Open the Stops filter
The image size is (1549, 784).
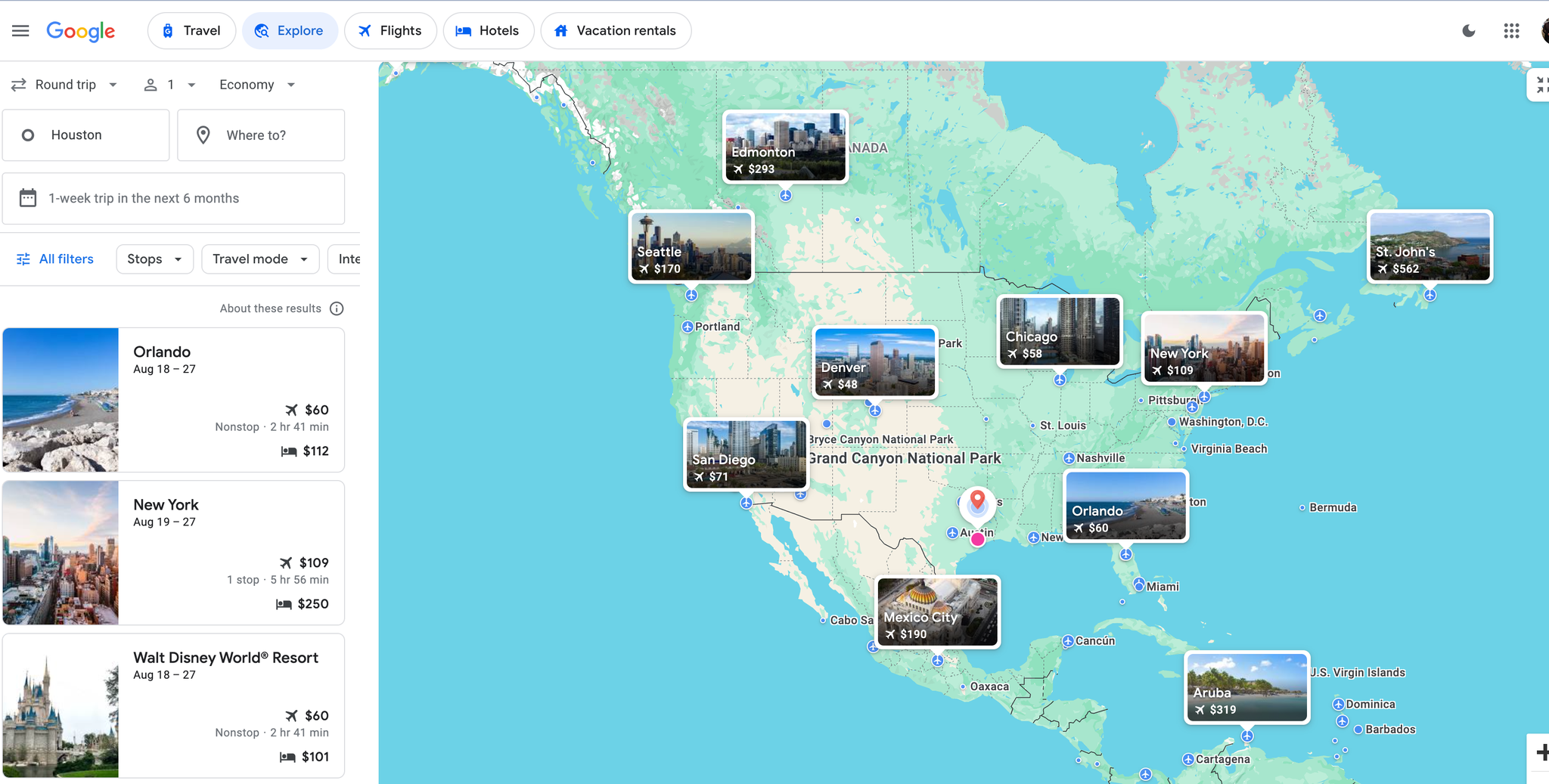pos(154,259)
